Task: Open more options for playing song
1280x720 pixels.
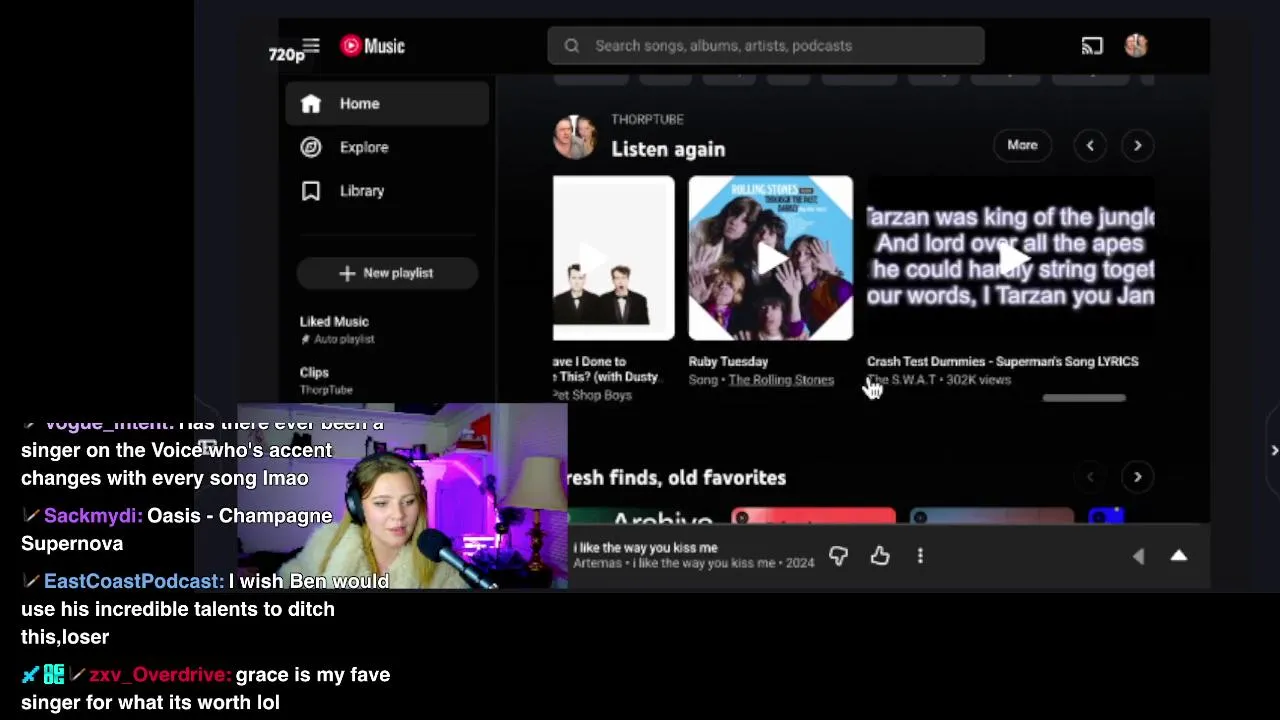Action: point(920,555)
